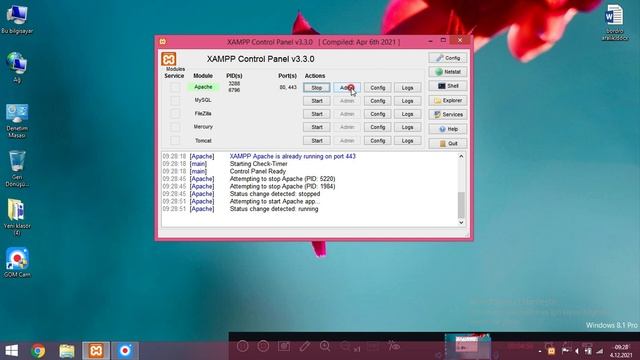Toggle the MySQL service checkbox
640x360 pixels.
point(175,100)
